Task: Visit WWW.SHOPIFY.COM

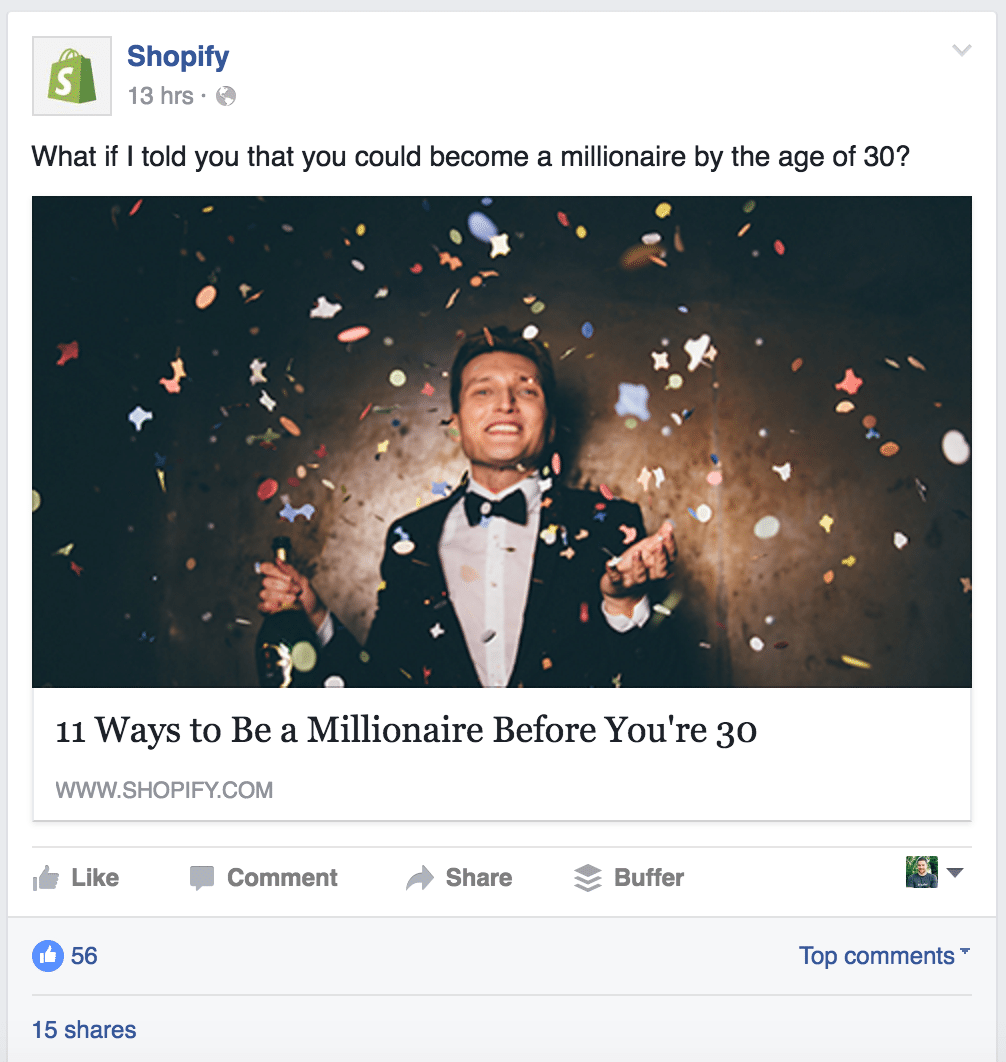Action: pyautogui.click(x=163, y=790)
